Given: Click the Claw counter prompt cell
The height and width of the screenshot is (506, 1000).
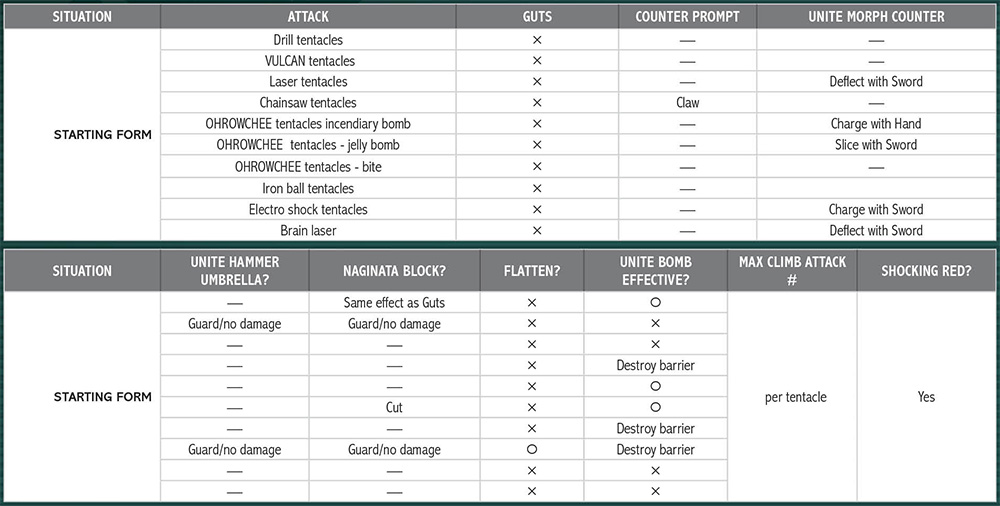Looking at the screenshot, I should pyautogui.click(x=688, y=103).
